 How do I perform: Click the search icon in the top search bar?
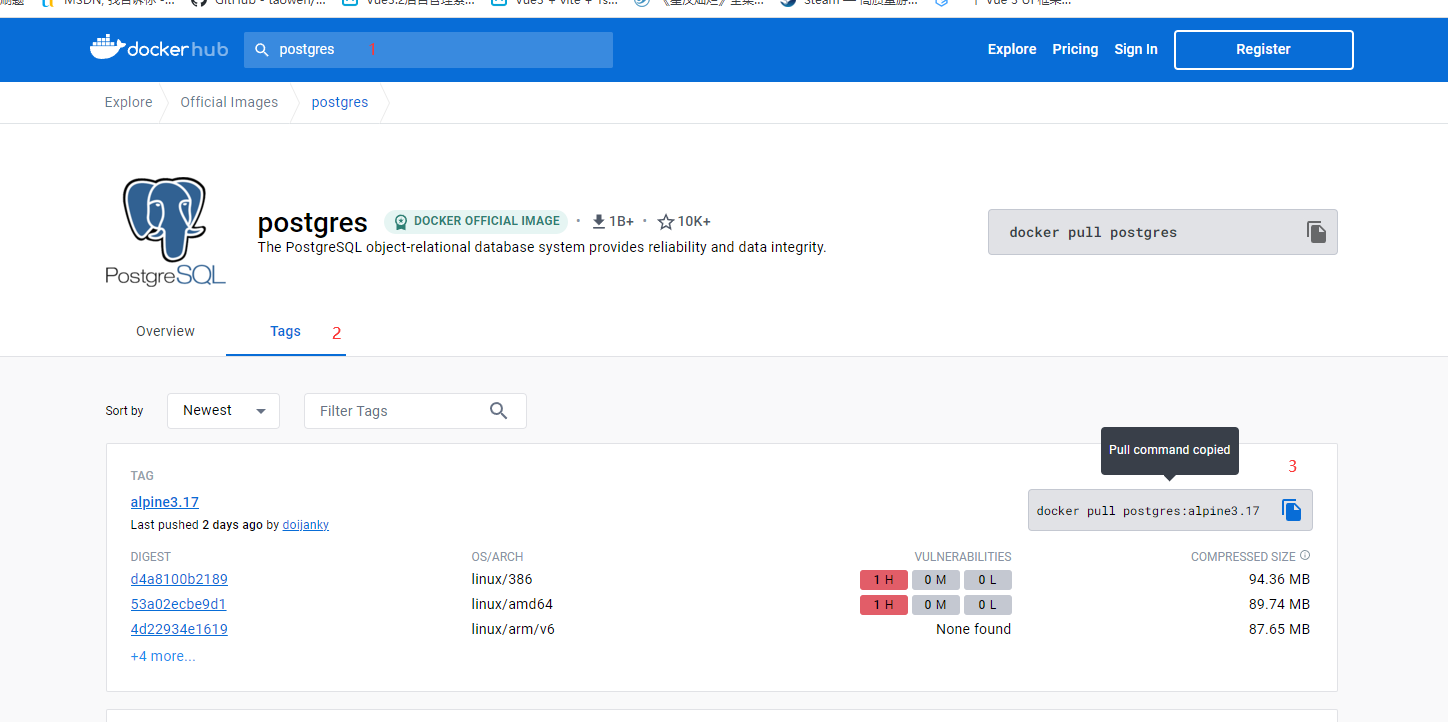(x=261, y=49)
